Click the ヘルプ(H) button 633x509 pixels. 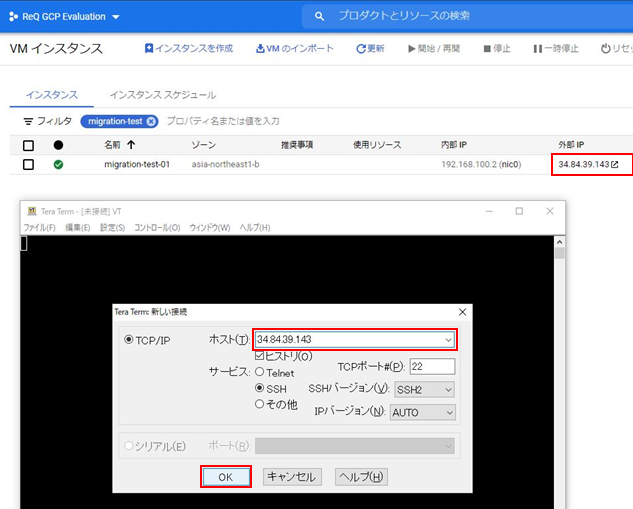[x=361, y=477]
